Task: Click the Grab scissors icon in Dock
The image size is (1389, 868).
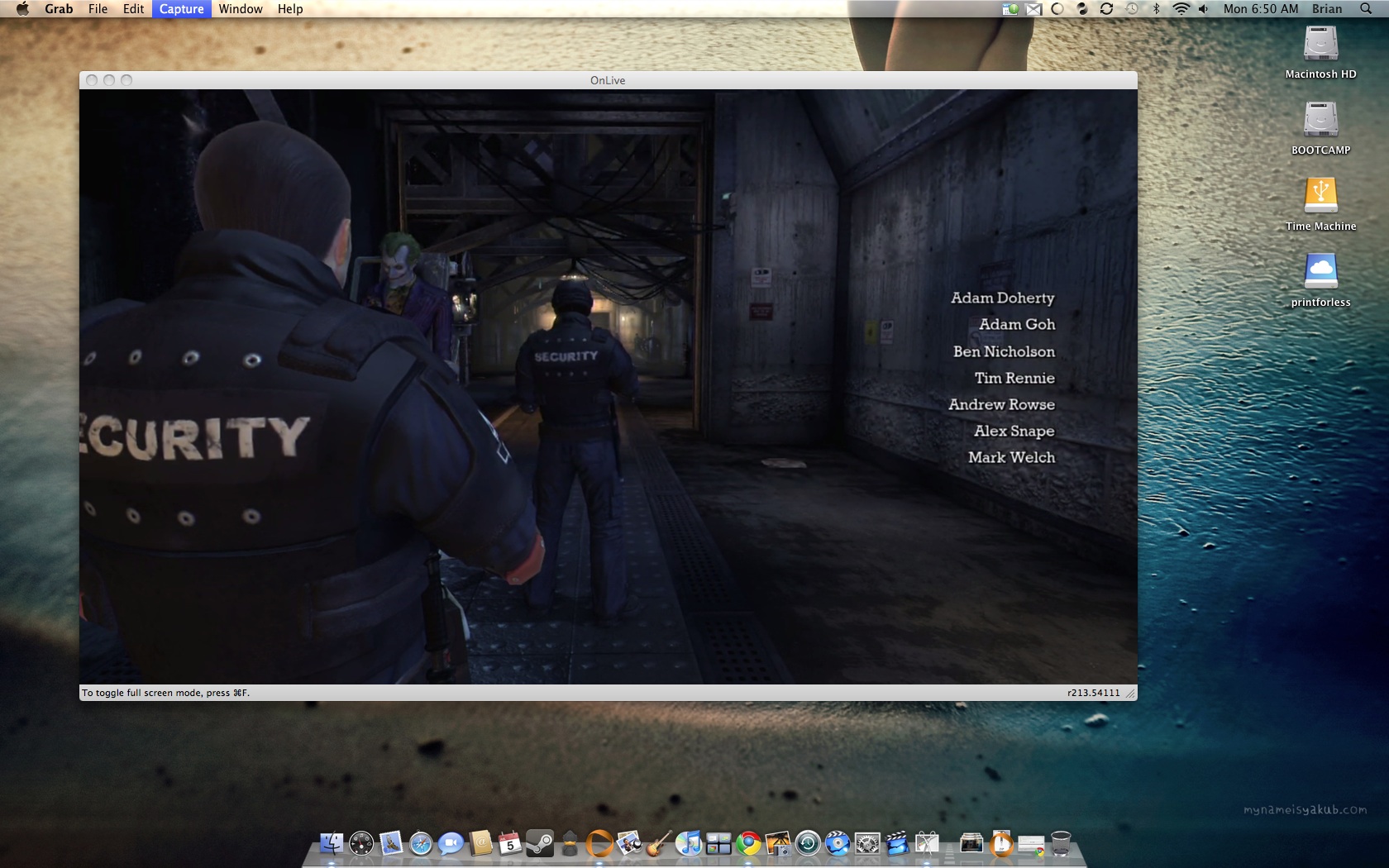Action: [x=927, y=843]
